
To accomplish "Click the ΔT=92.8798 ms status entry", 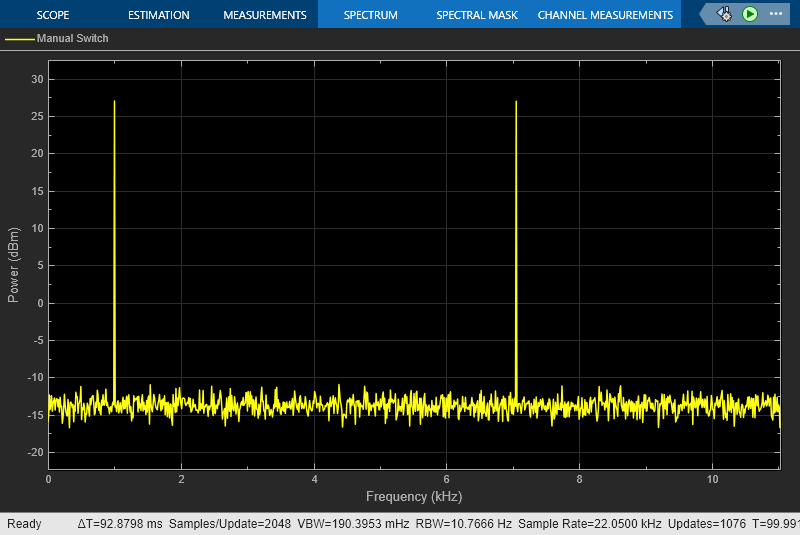I will 120,524.
